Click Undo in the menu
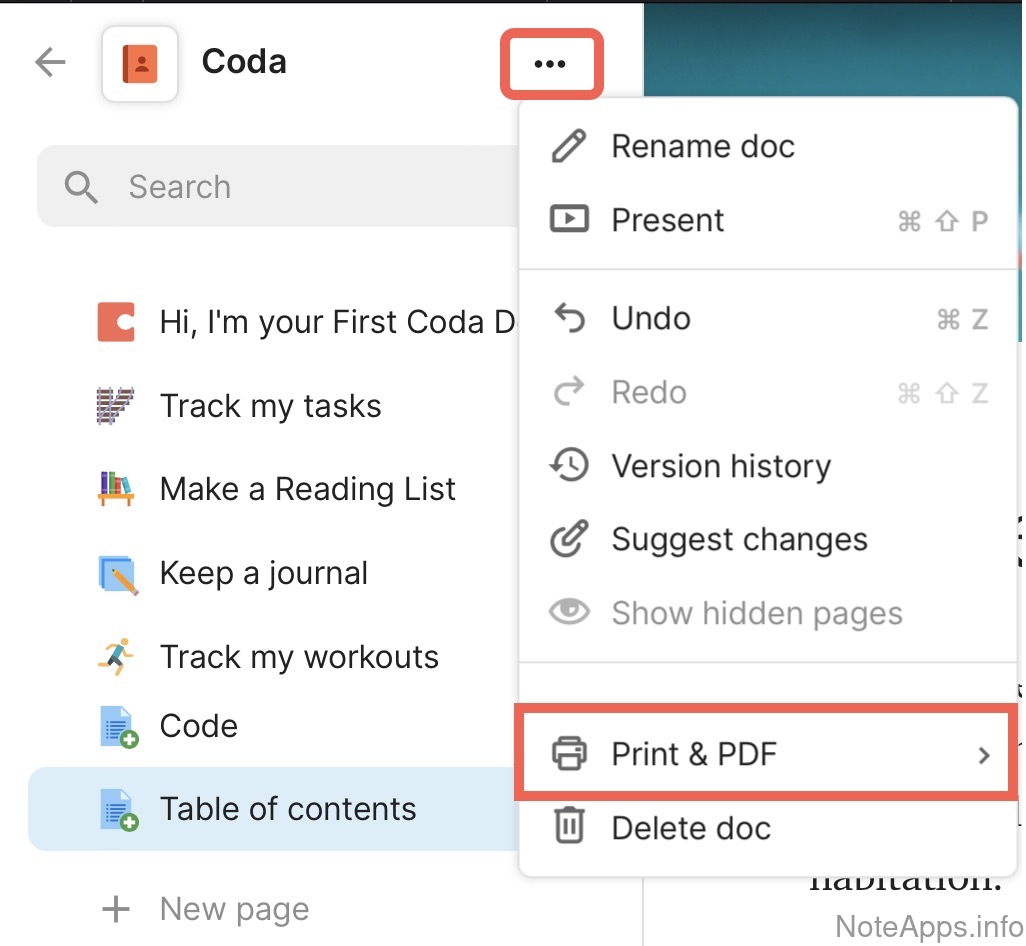 click(x=650, y=319)
